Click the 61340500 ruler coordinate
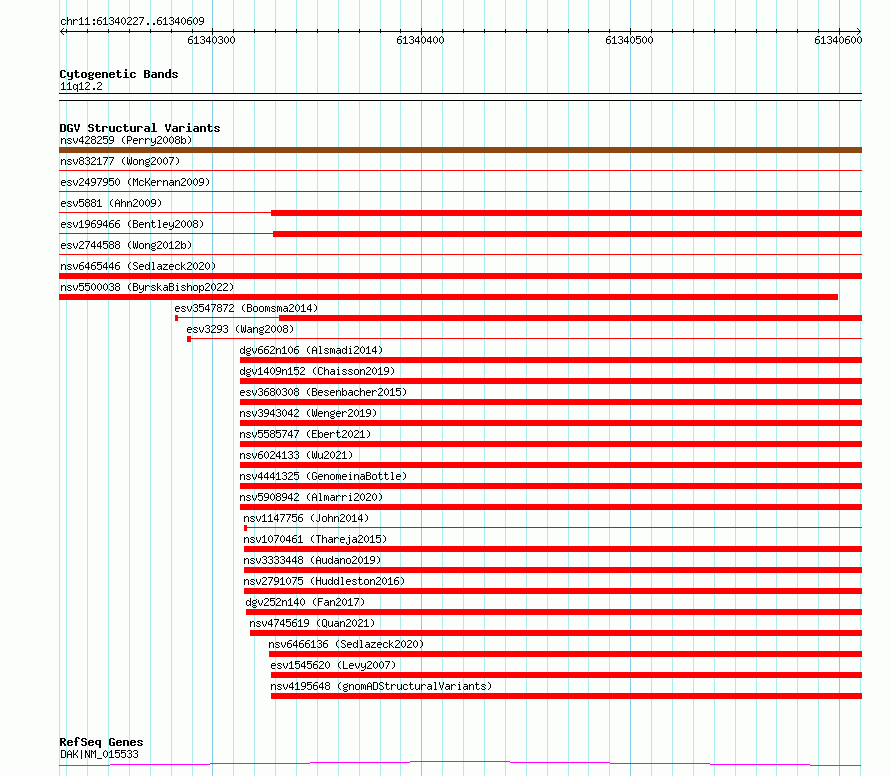The image size is (890, 776). (x=629, y=40)
